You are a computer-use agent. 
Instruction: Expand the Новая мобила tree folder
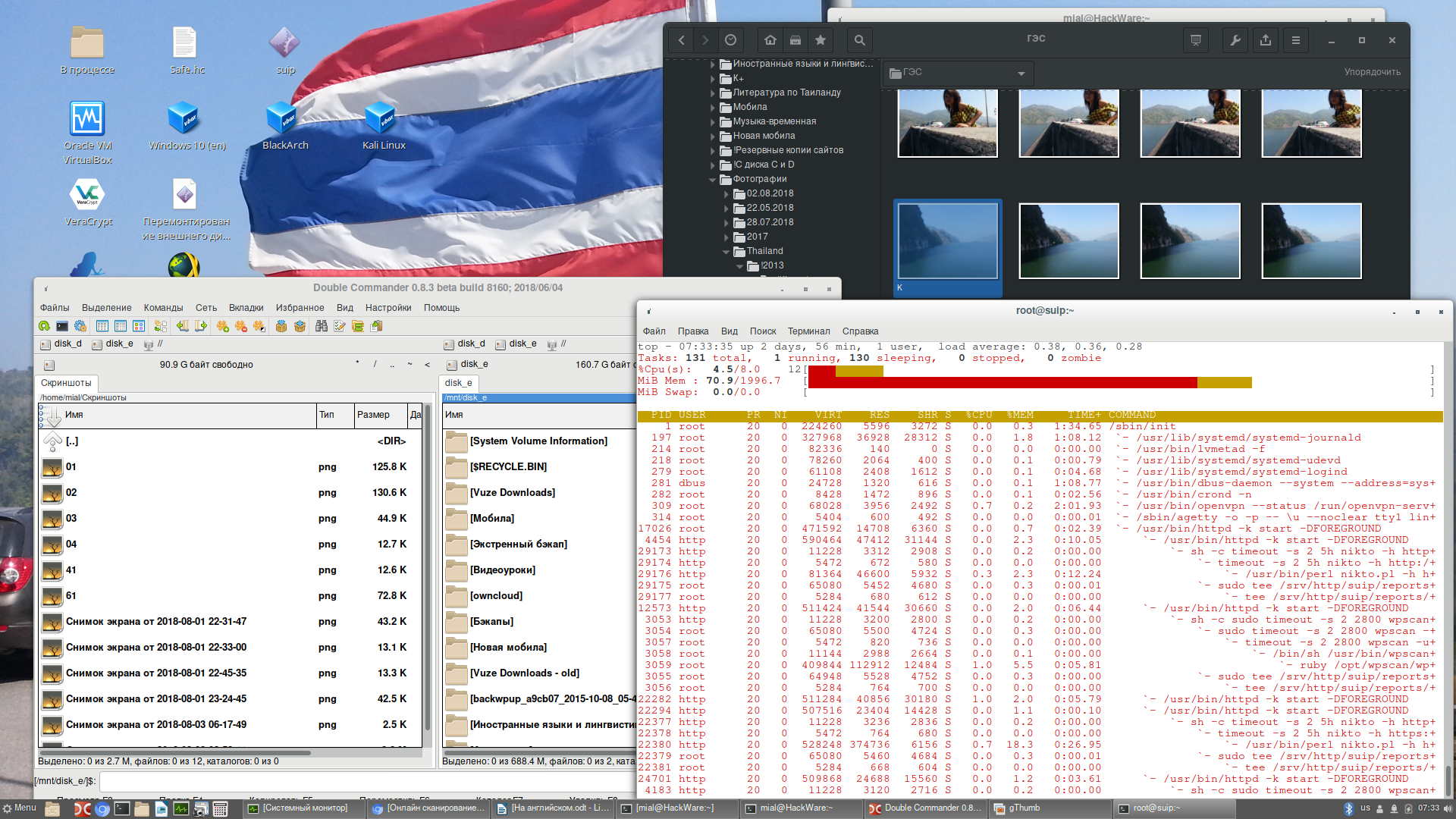click(x=713, y=136)
